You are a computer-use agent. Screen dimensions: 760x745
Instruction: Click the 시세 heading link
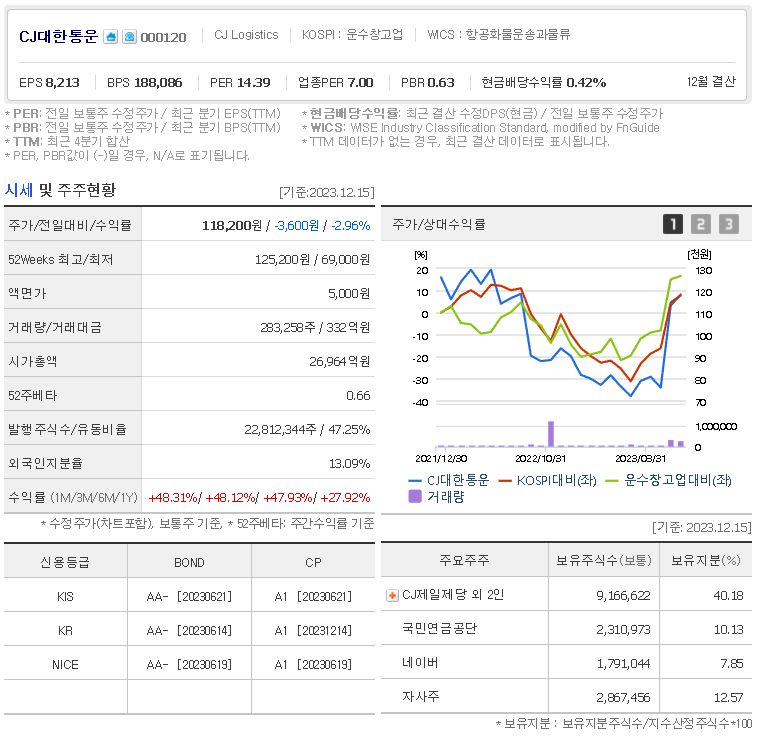pos(18,190)
